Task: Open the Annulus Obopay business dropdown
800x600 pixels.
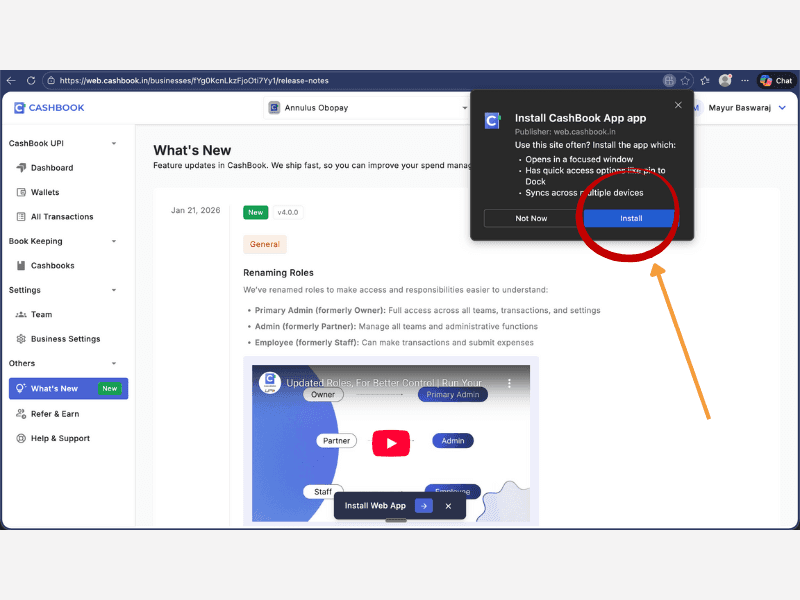Action: (x=367, y=108)
